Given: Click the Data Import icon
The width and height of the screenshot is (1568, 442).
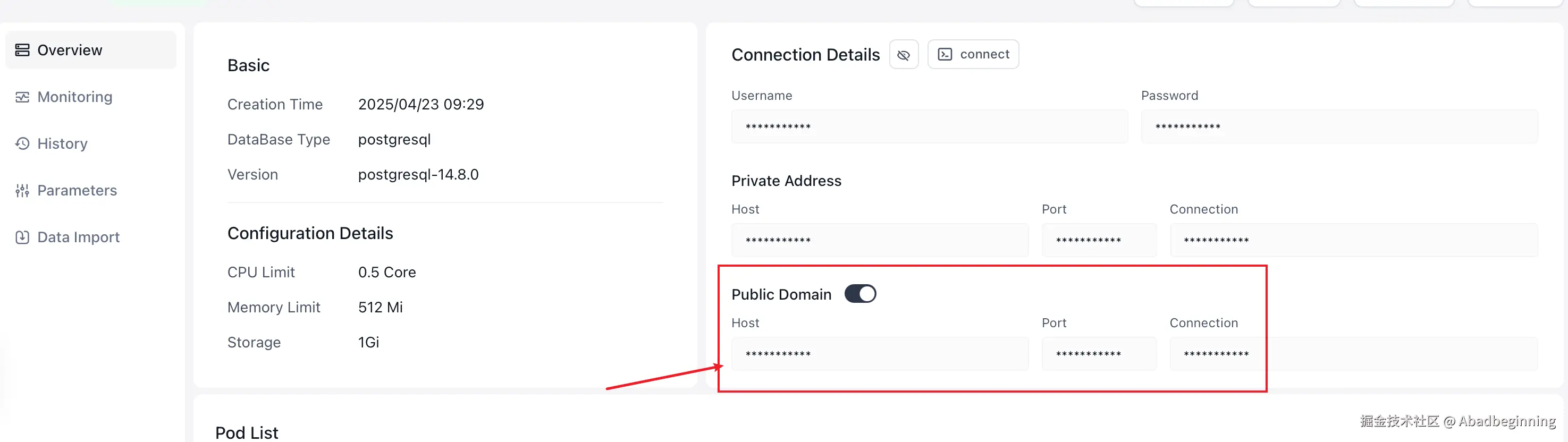Looking at the screenshot, I should click(22, 237).
